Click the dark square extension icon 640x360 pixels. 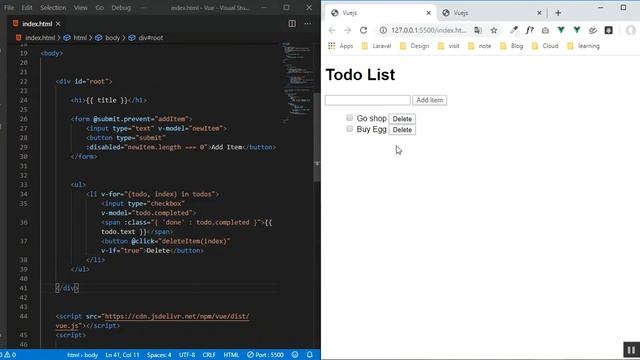click(609, 30)
